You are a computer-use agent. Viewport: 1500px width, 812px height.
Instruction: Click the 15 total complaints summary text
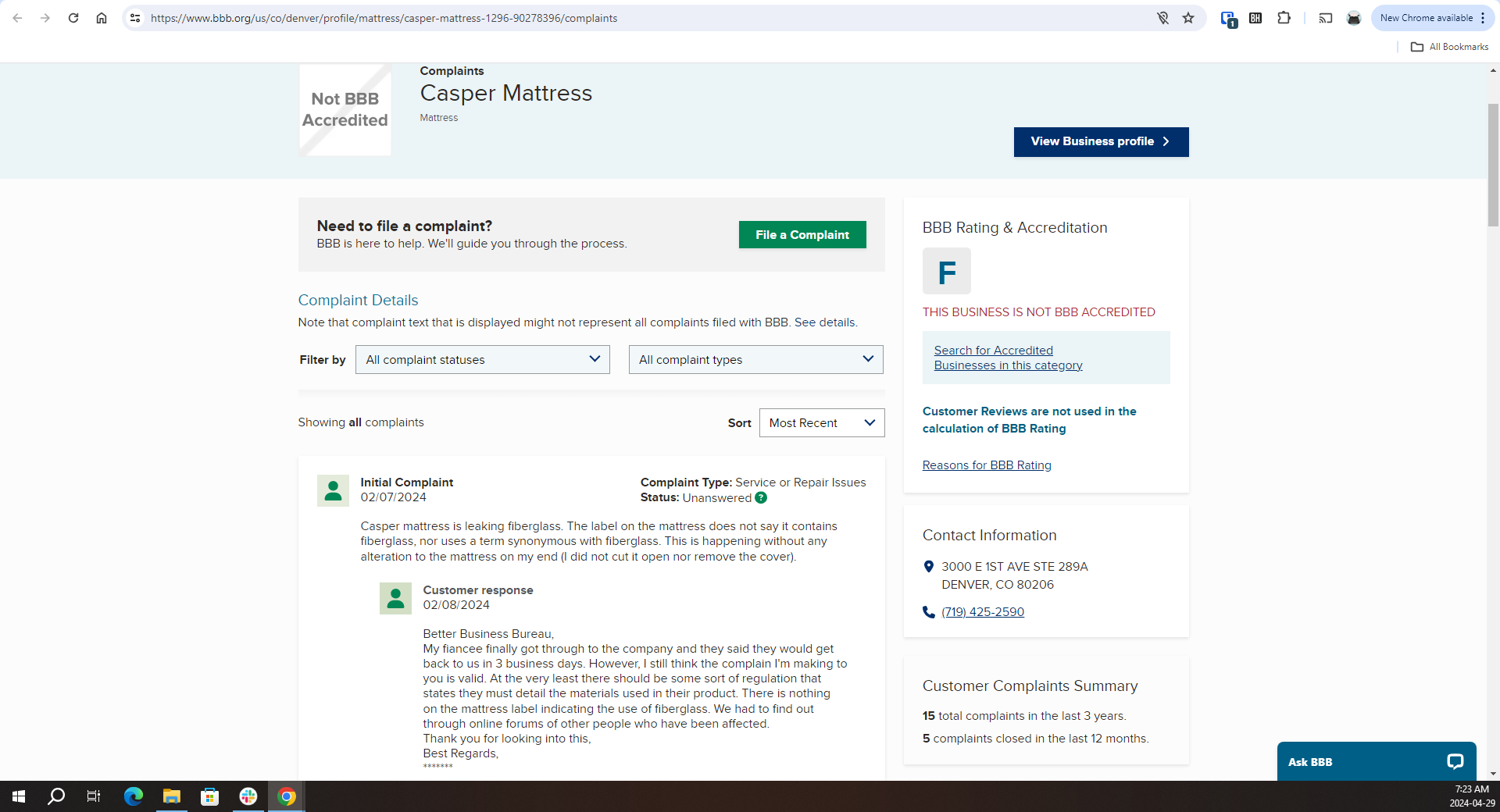(1024, 715)
